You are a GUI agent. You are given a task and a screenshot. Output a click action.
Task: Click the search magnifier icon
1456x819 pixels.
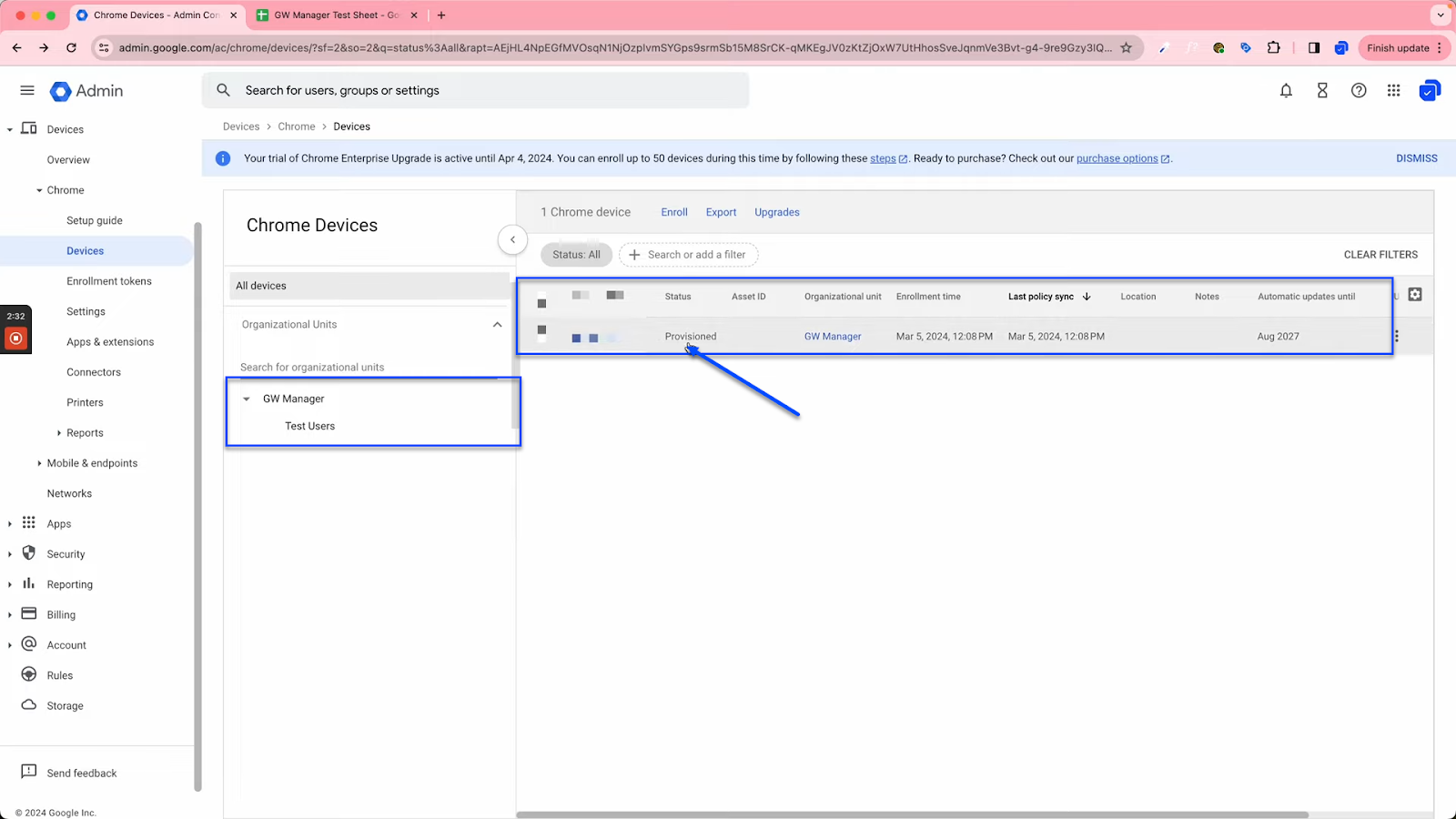[223, 90]
